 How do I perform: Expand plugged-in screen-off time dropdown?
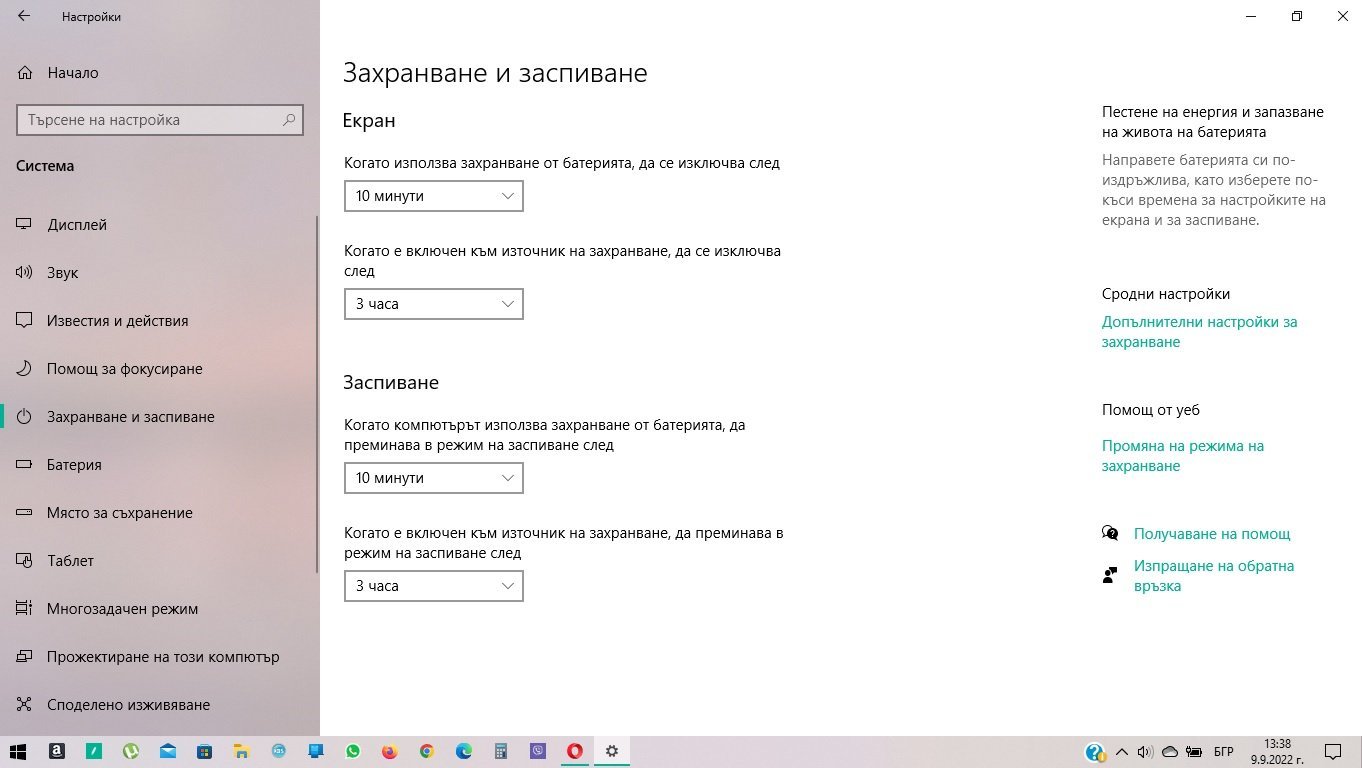point(433,304)
